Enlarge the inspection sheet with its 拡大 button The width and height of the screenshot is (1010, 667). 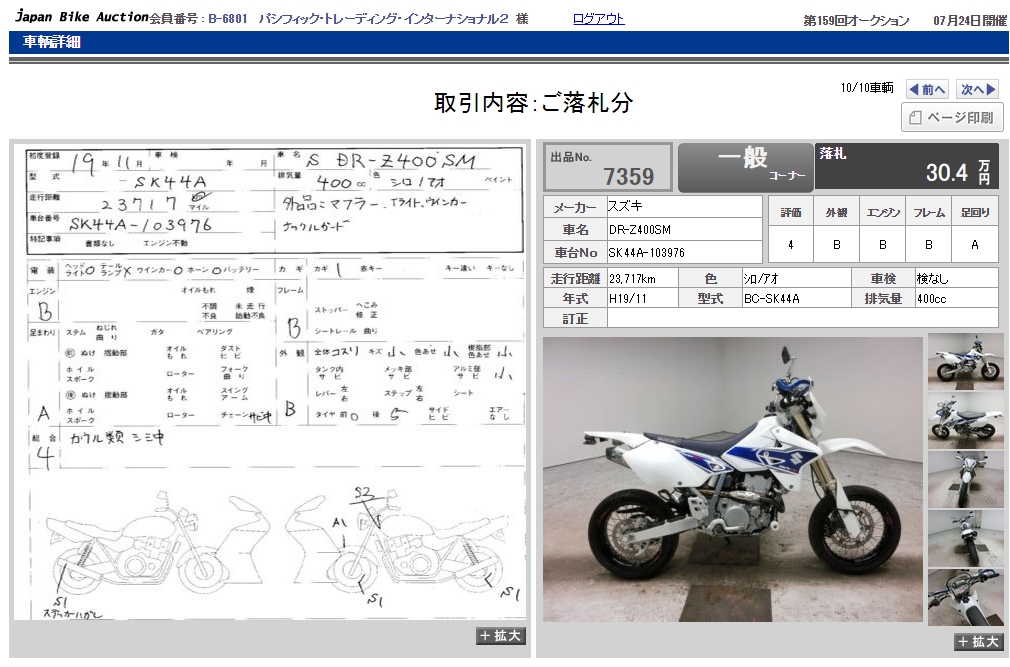[500, 635]
